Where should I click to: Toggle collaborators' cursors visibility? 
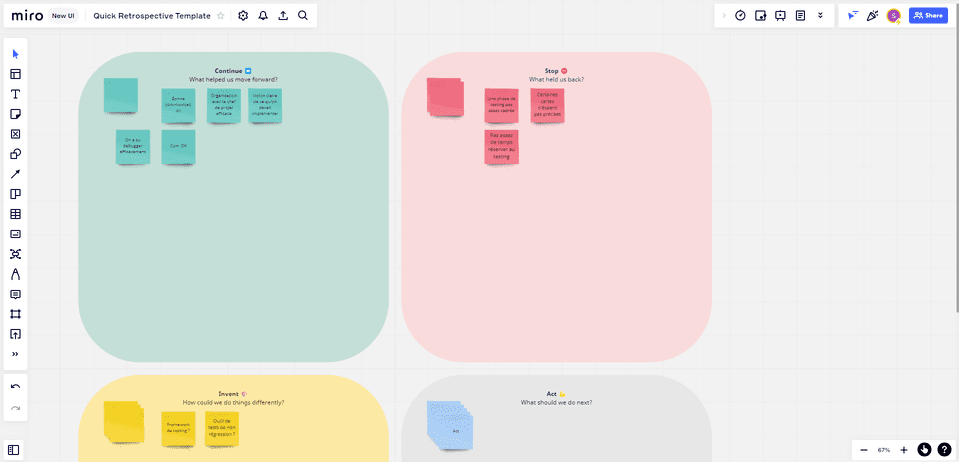(x=853, y=16)
